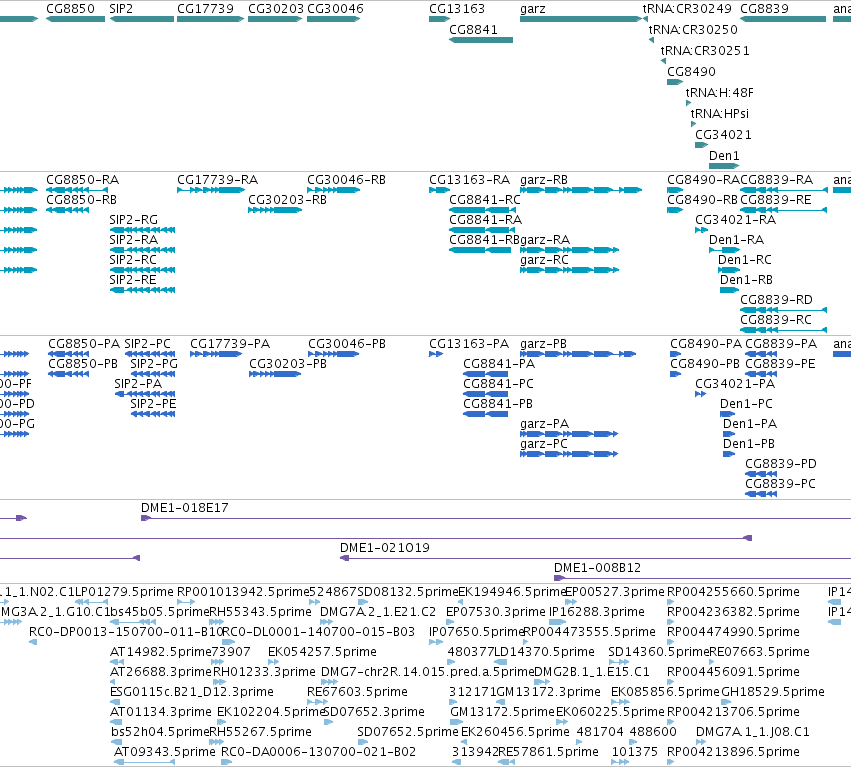Click the garz-PB protein
851x767 pixels.
click(x=578, y=354)
